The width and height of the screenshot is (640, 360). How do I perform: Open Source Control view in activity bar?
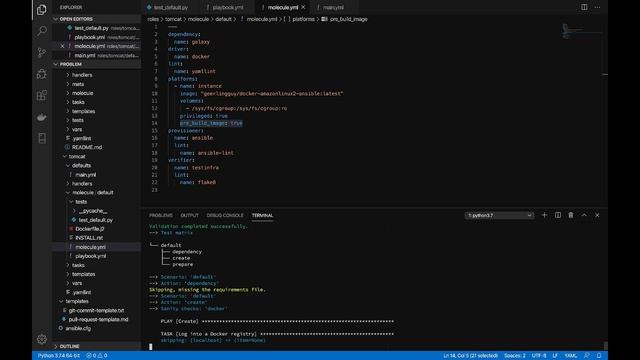pos(42,52)
